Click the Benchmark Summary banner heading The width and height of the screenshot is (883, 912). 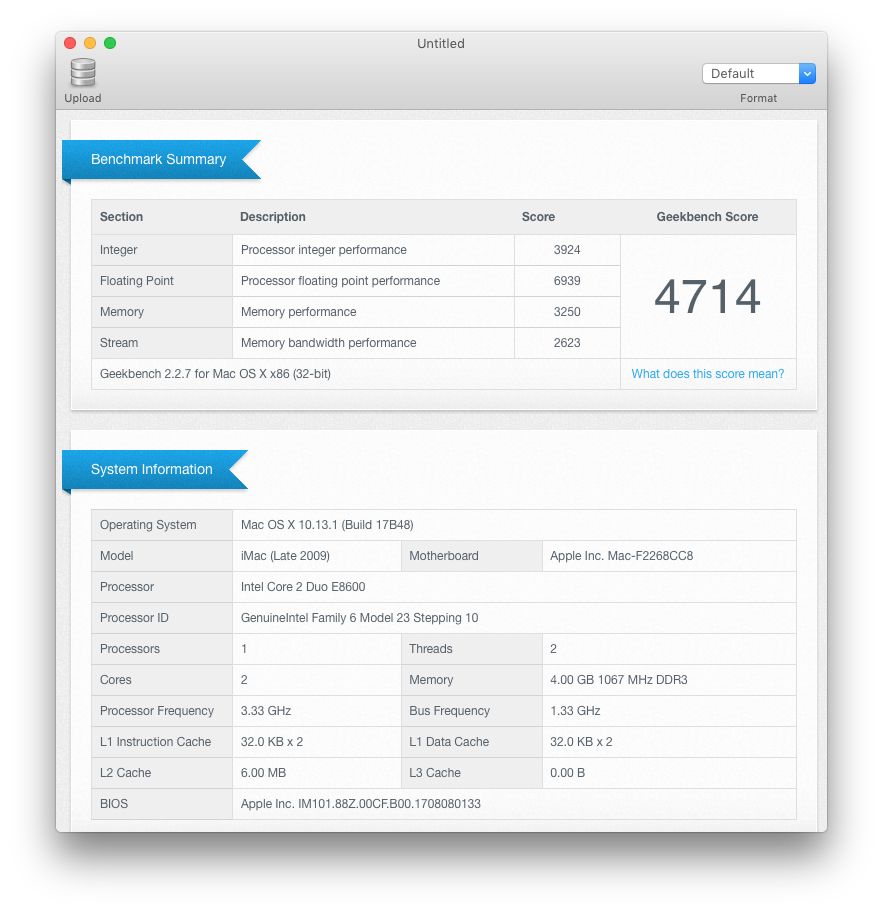(158, 159)
